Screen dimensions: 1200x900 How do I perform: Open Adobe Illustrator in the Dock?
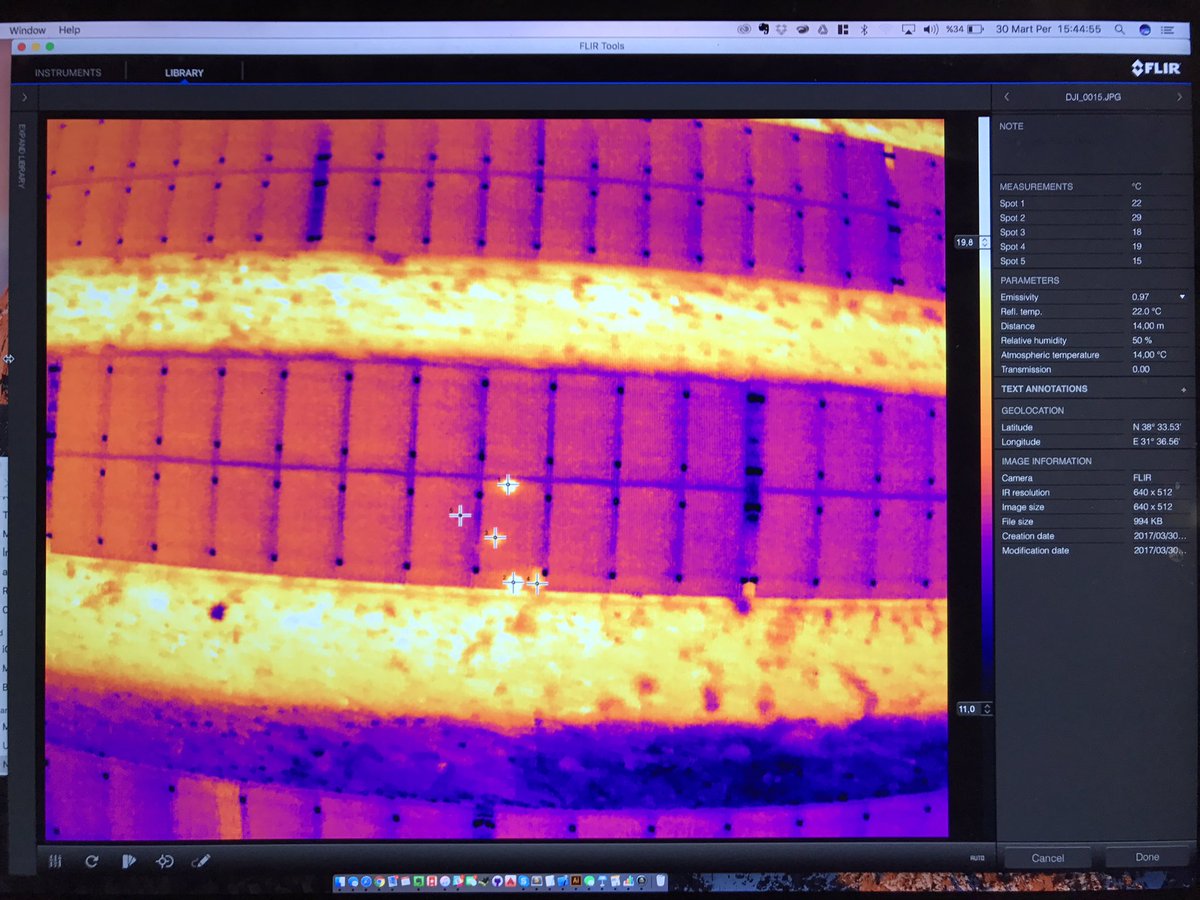point(576,881)
